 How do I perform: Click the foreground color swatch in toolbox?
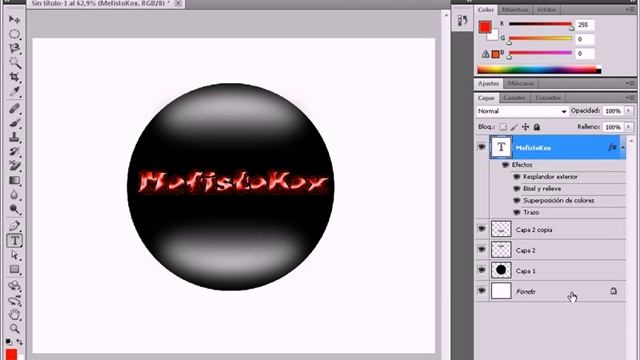11,354
